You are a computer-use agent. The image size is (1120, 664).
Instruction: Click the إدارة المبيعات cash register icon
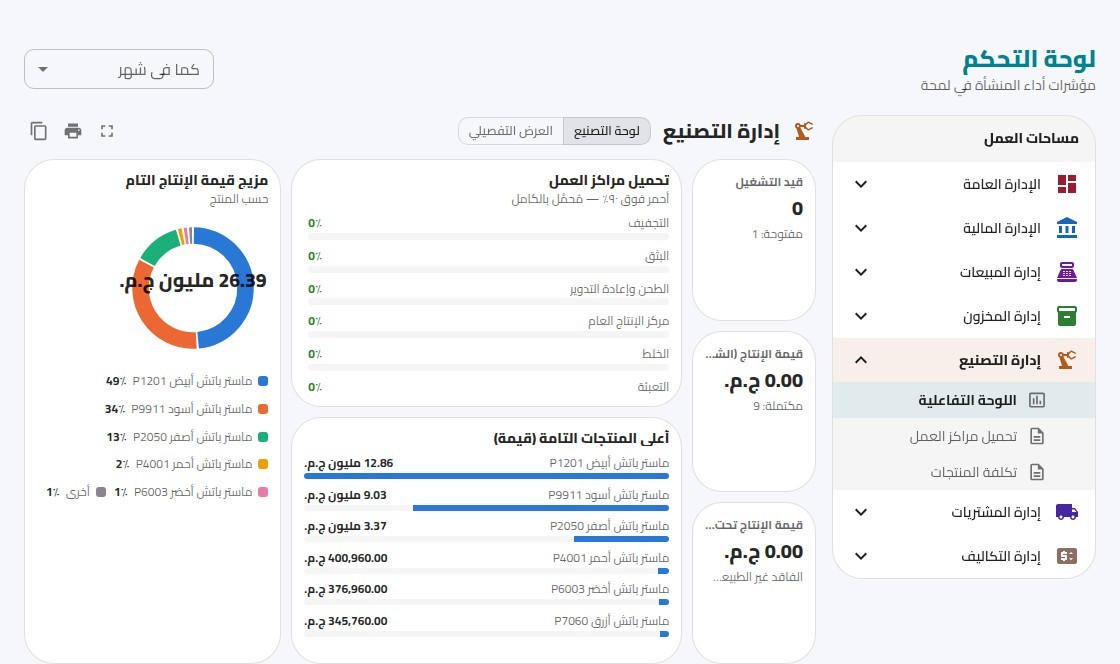[x=1066, y=272]
